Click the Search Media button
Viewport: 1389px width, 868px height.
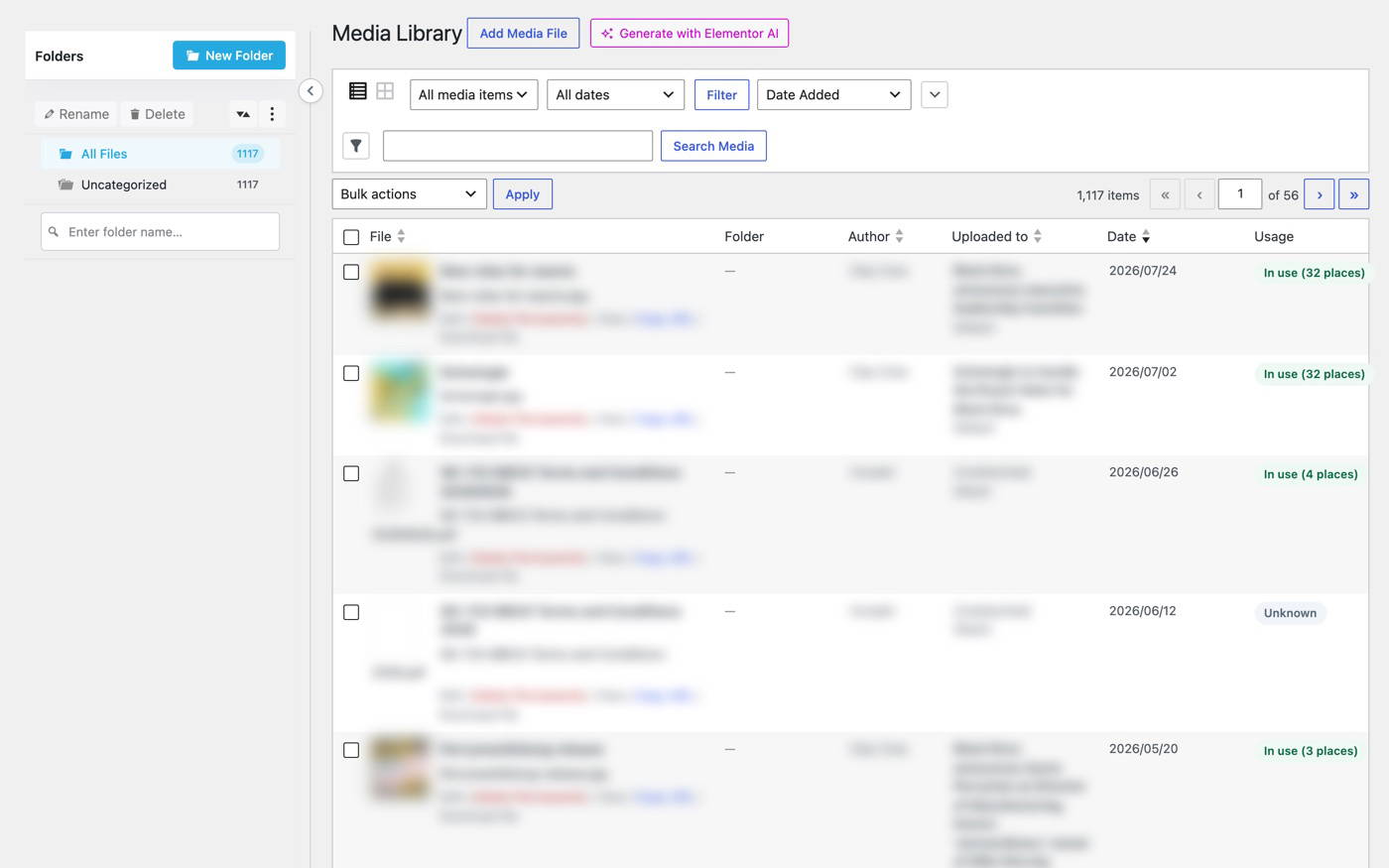tap(713, 146)
